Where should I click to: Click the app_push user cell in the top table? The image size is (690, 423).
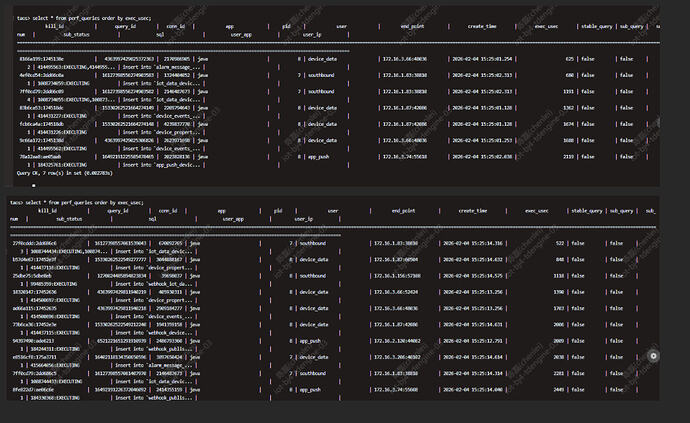point(319,156)
